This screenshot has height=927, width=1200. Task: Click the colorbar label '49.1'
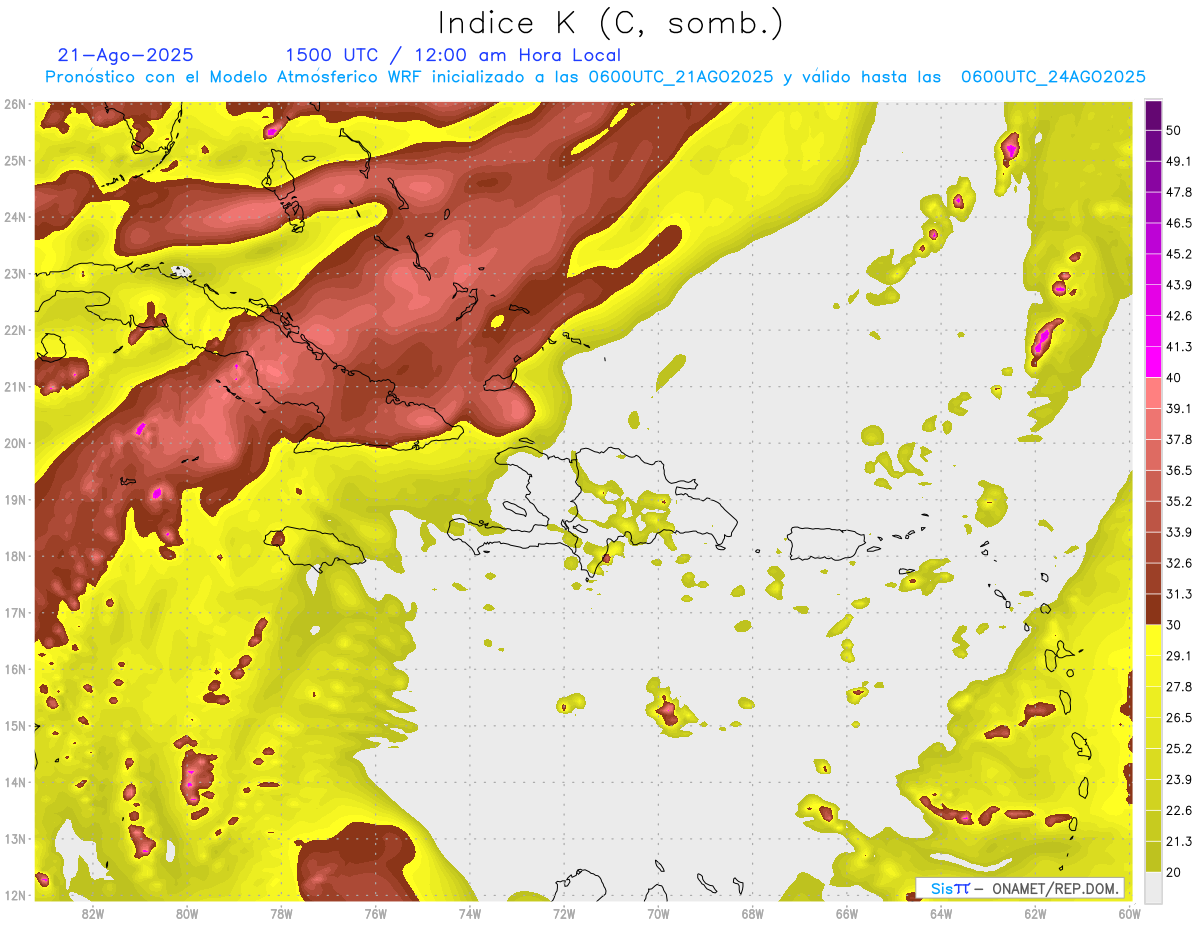point(1178,161)
